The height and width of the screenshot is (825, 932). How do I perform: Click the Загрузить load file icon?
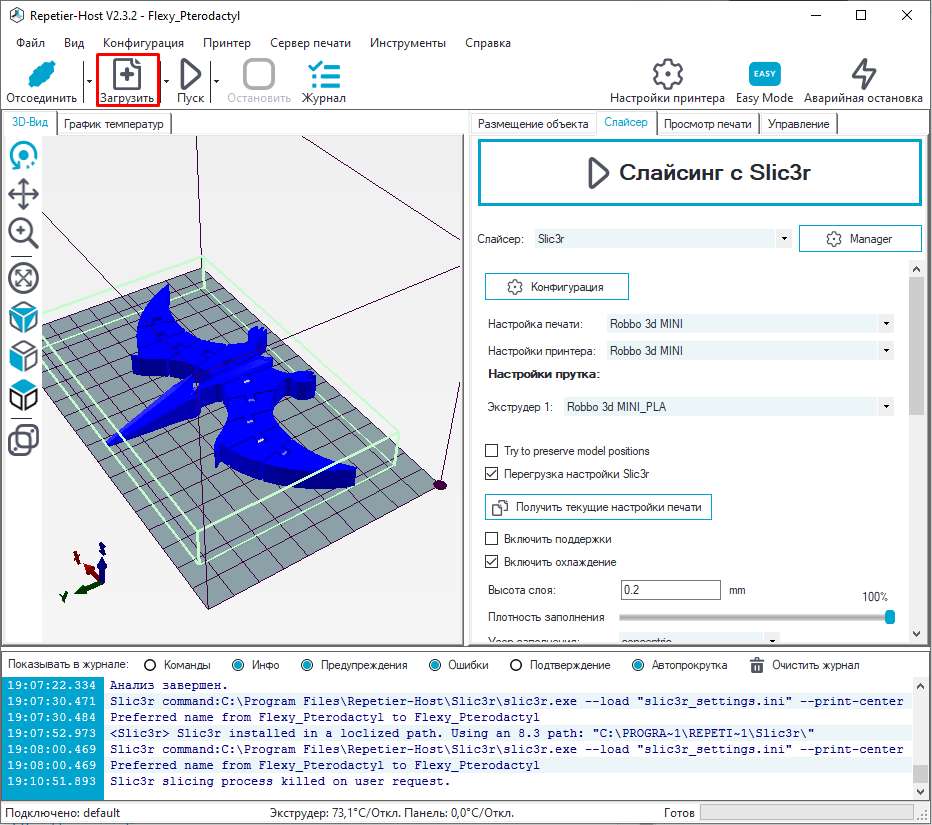(x=127, y=74)
